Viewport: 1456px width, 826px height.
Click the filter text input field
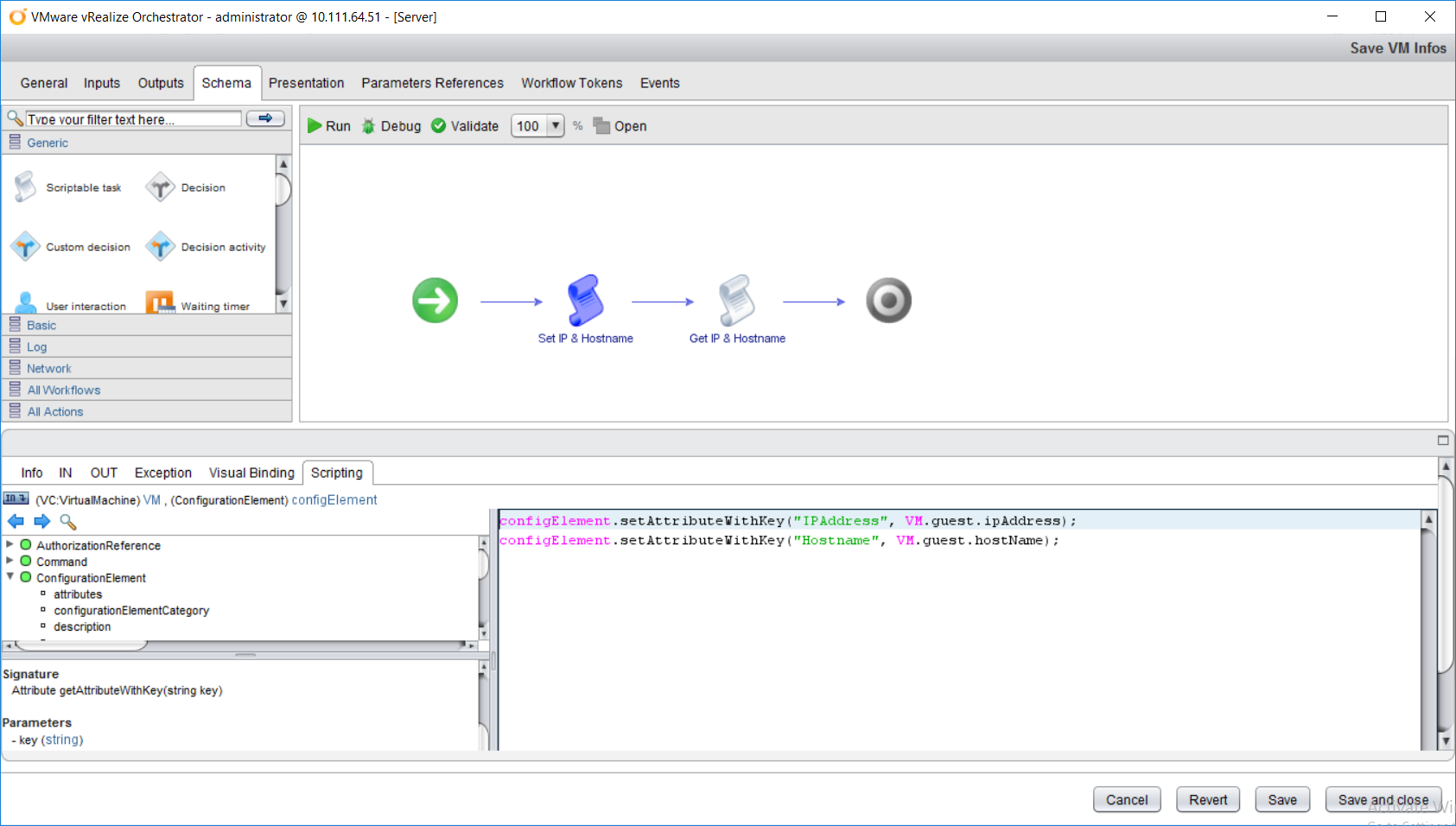[133, 119]
